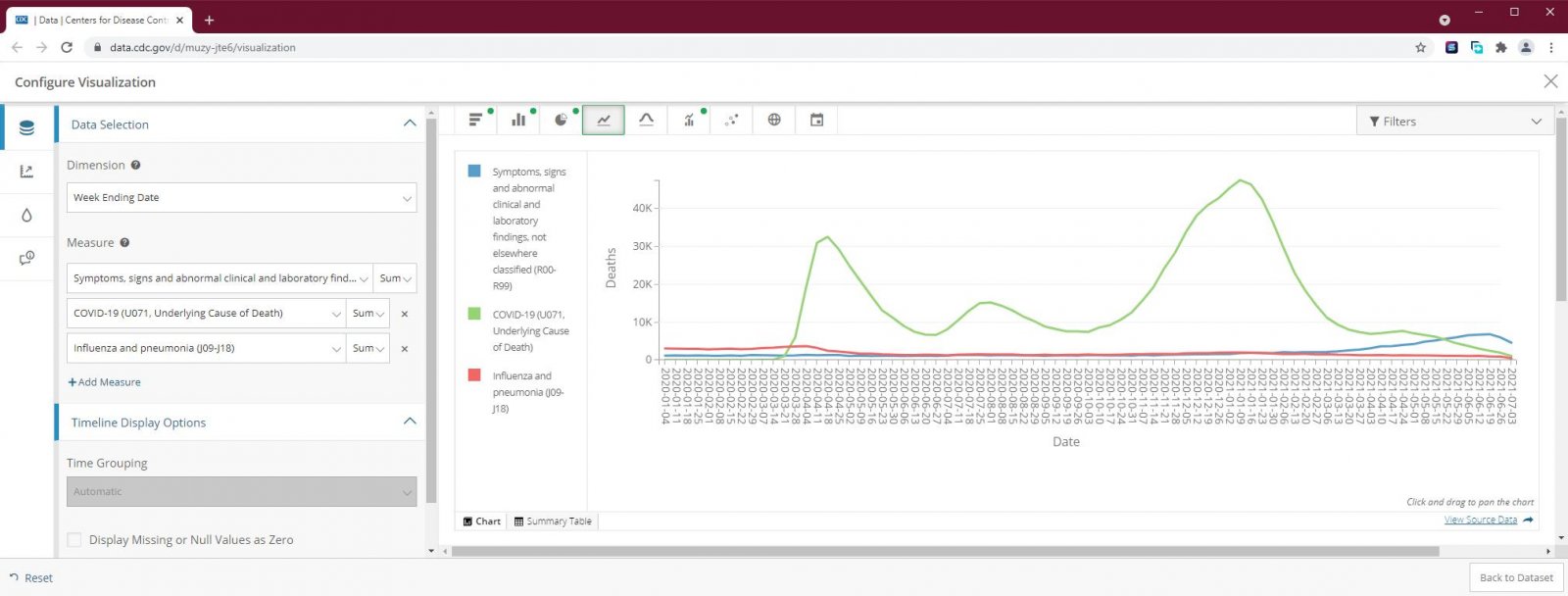
Task: Select the histogram curve chart type
Action: click(646, 121)
